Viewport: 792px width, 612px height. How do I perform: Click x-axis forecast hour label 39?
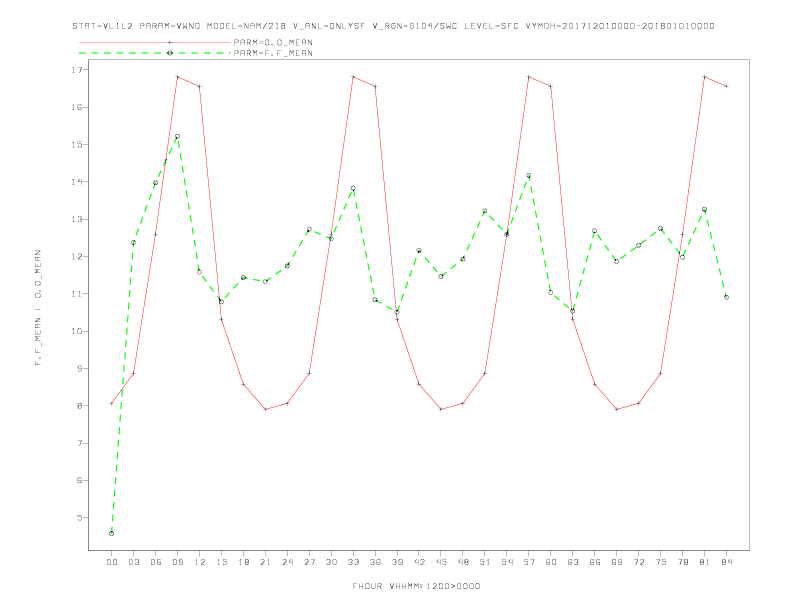point(397,562)
